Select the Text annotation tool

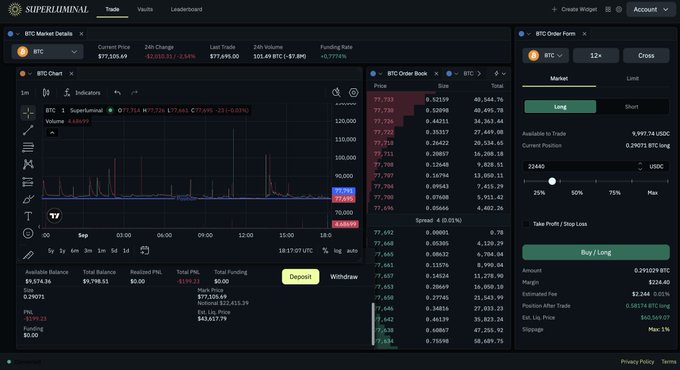tap(28, 216)
